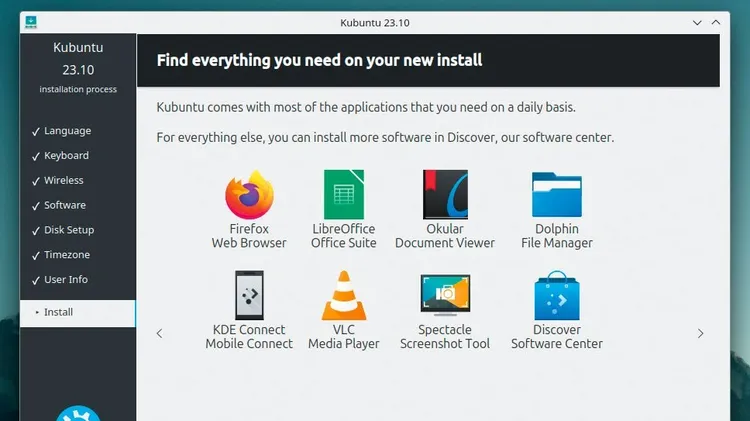Click the sentence mentioning Discover software center
The width and height of the screenshot is (750, 421).
(x=385, y=138)
